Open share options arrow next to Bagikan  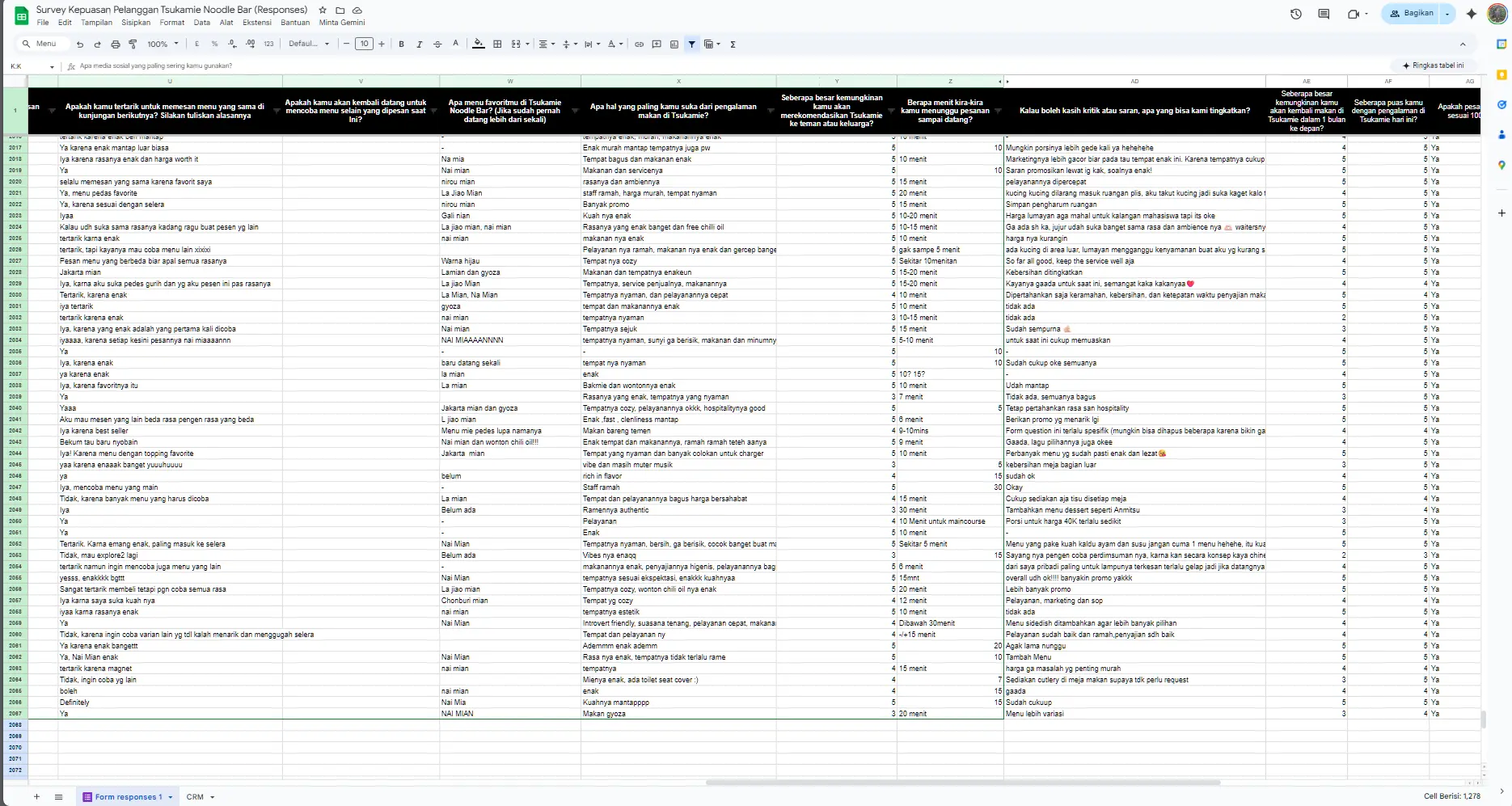(1447, 14)
